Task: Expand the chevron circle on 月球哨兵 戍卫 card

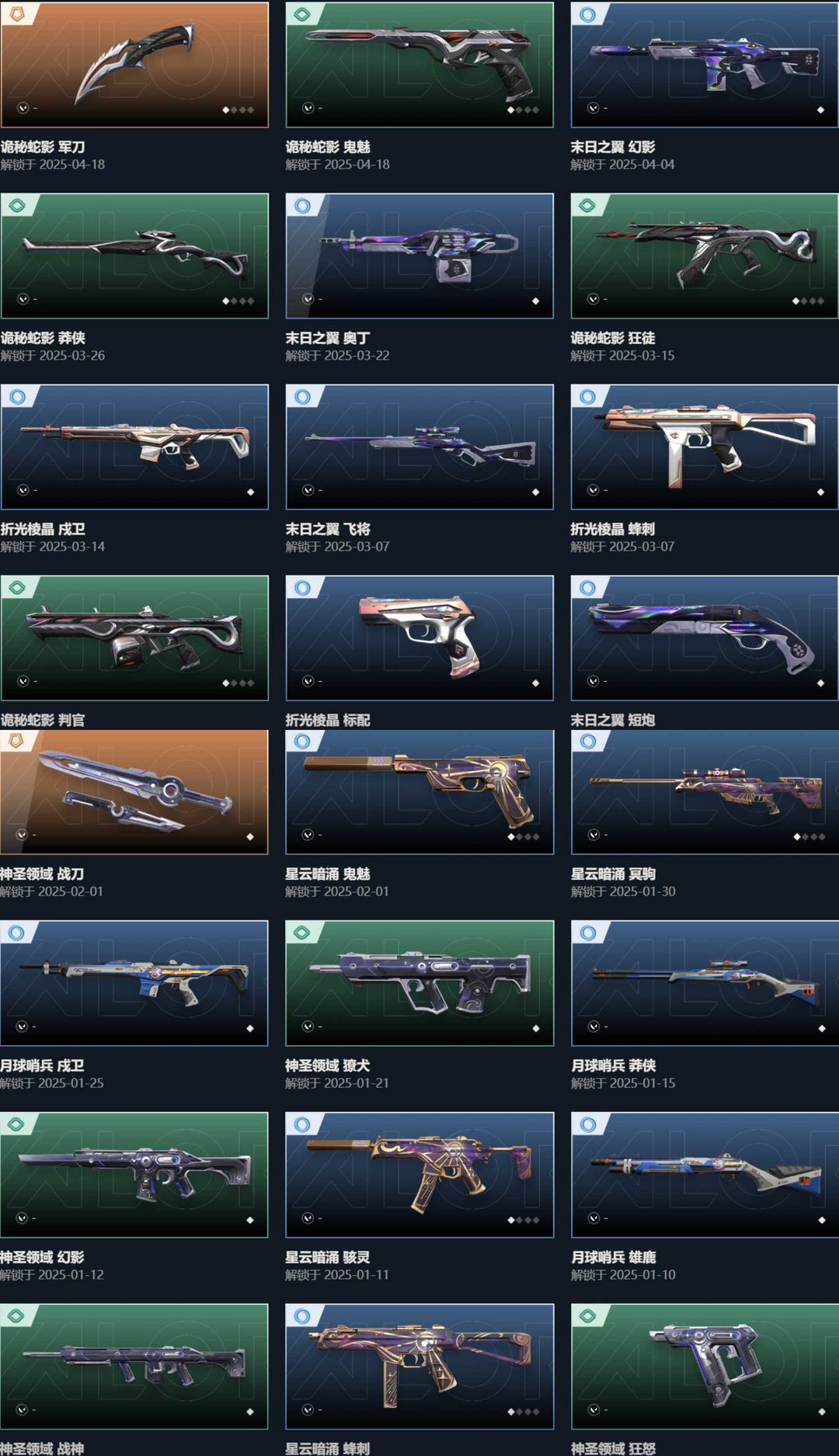Action: [x=23, y=1027]
